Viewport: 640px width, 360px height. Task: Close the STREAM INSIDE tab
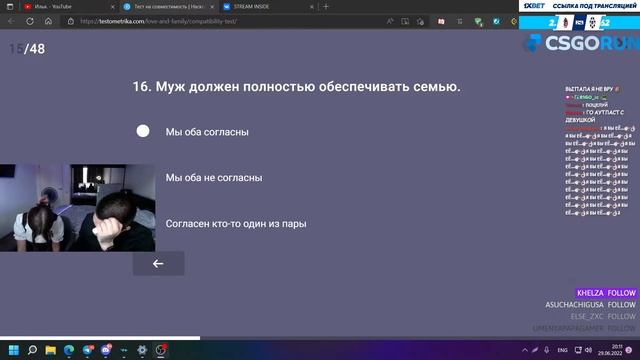click(x=312, y=7)
